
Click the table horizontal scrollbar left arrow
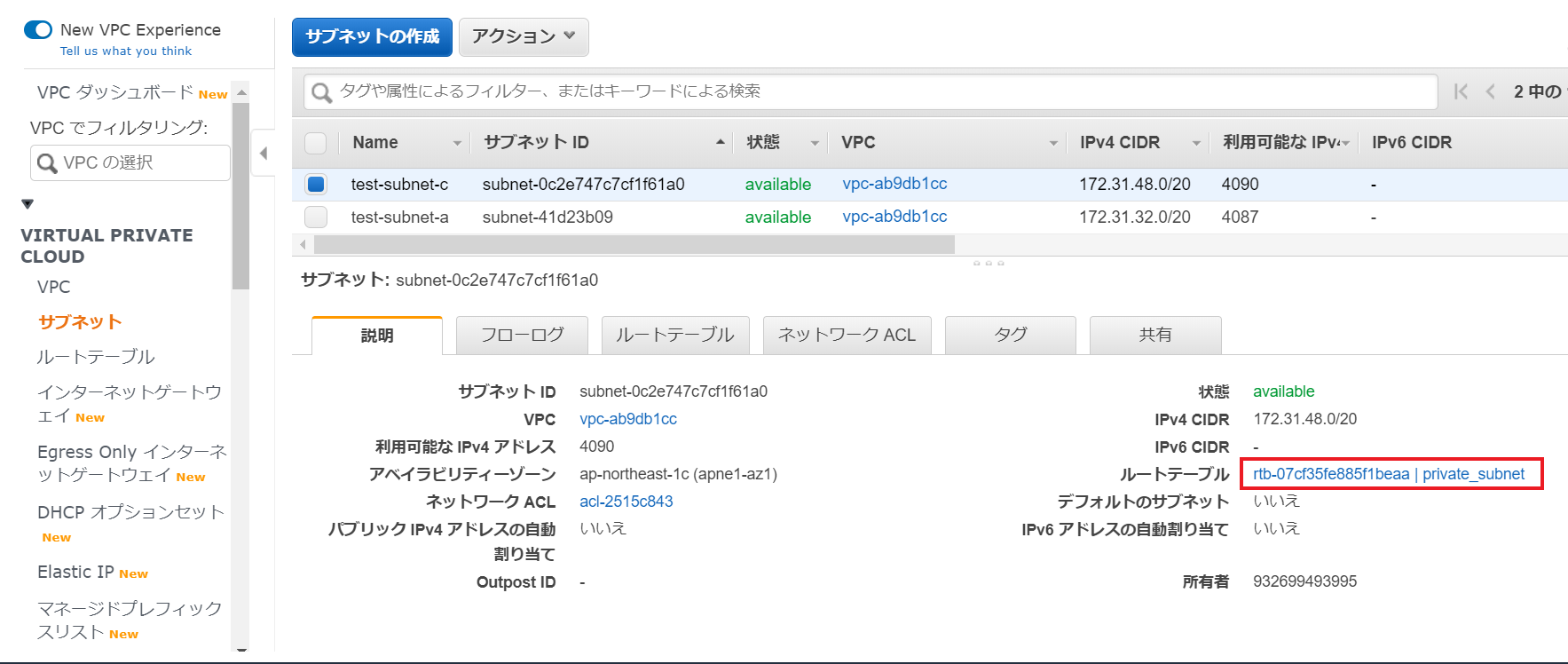[303, 245]
